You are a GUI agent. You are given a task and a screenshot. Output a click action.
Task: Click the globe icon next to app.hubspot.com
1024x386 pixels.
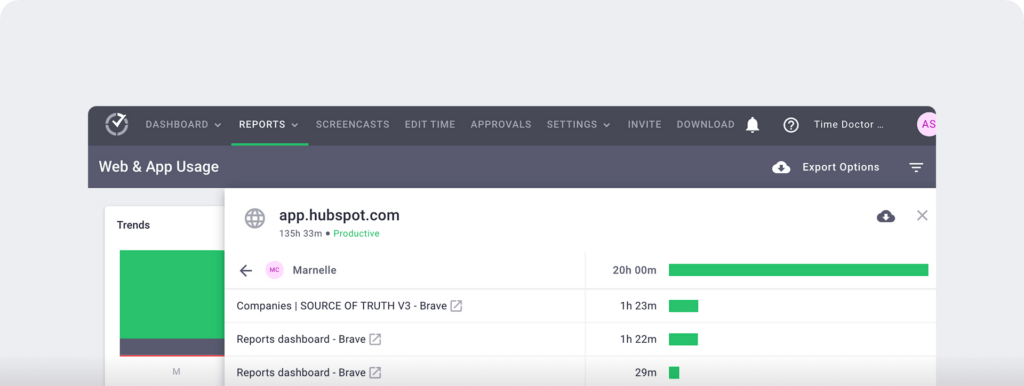pyautogui.click(x=255, y=218)
